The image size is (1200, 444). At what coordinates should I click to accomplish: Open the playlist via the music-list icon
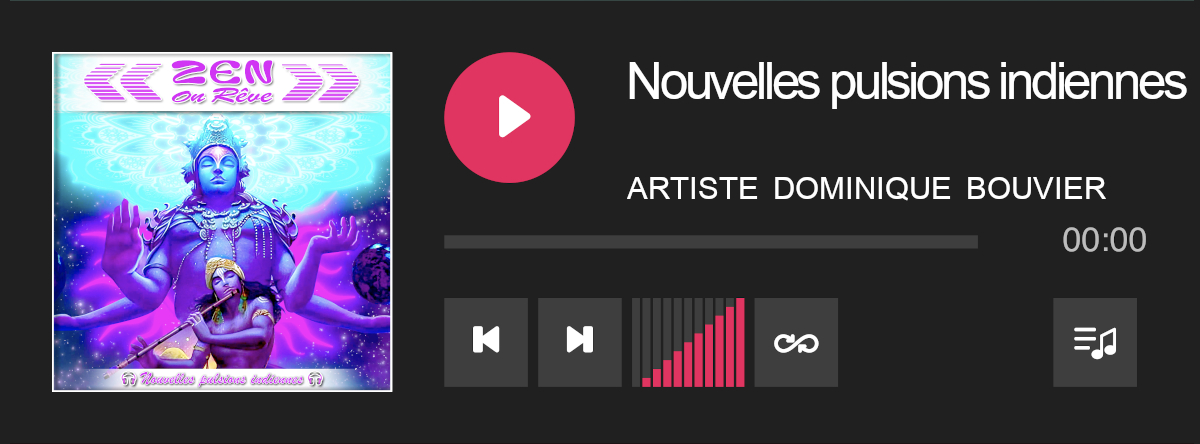point(1095,342)
